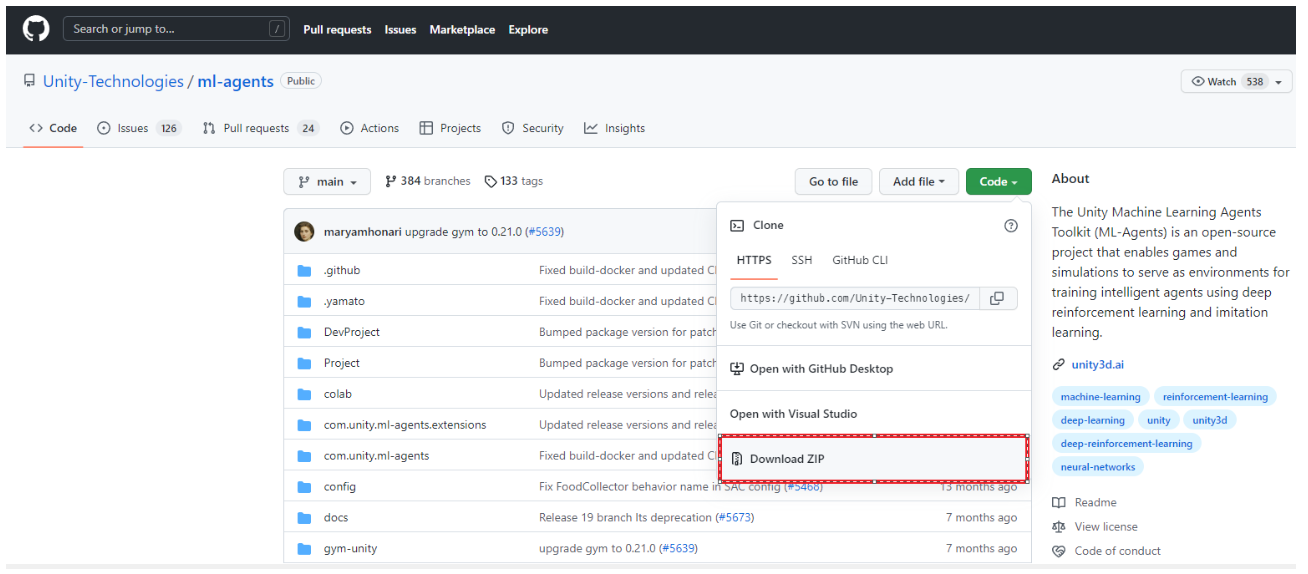The image size is (1308, 574).
Task: Open commit link #5639 beside maryamhonari
Action: (544, 232)
